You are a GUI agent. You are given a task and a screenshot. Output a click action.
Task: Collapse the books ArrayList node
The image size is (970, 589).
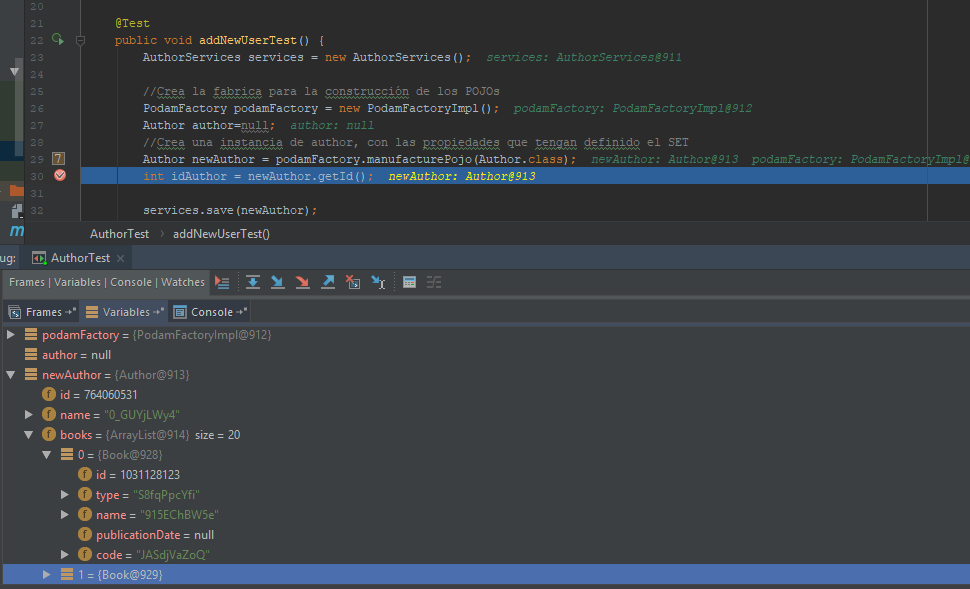click(29, 434)
